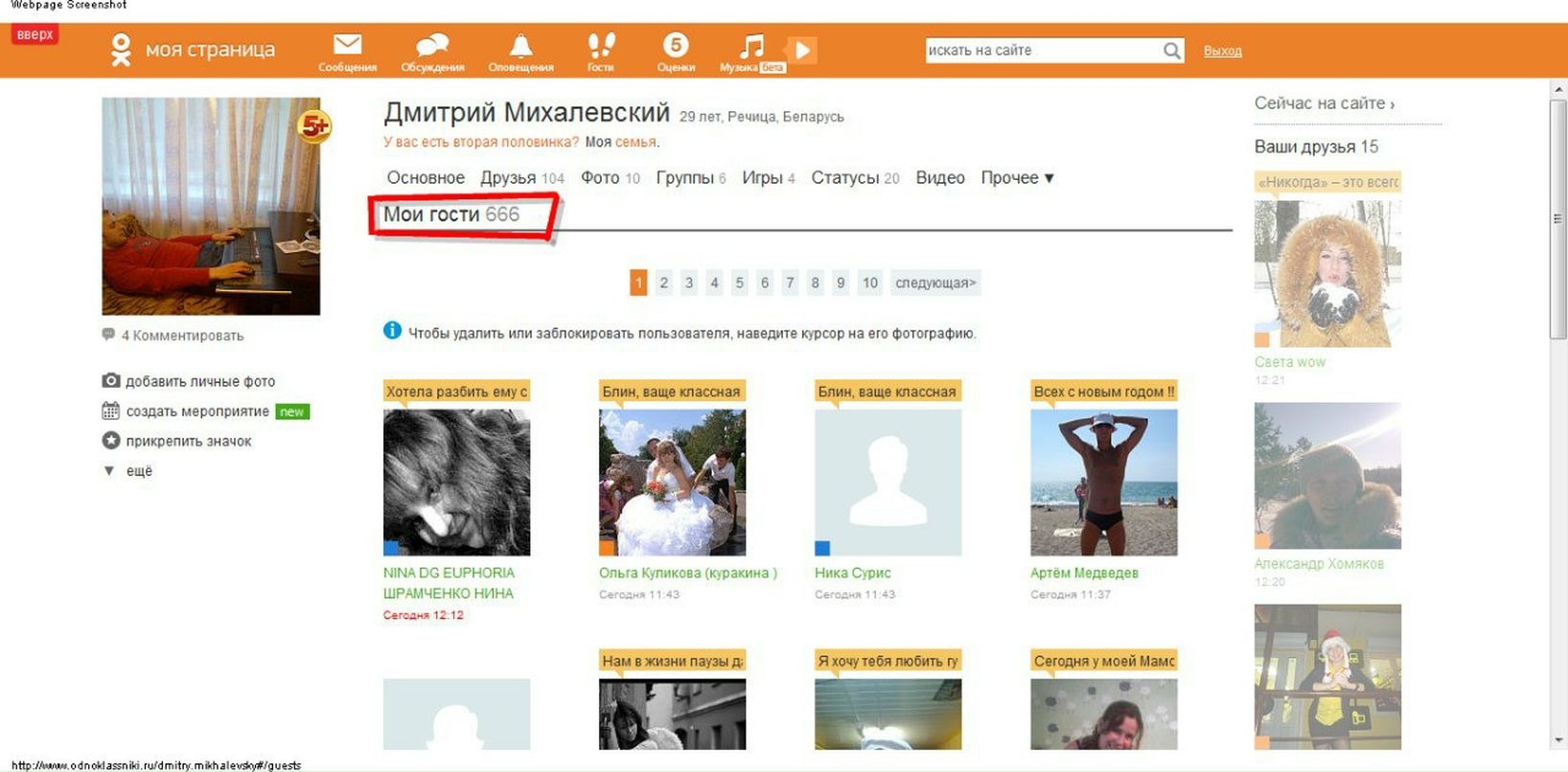Click the Артём Медведев name link
The image size is (1568, 772).
click(x=1084, y=573)
